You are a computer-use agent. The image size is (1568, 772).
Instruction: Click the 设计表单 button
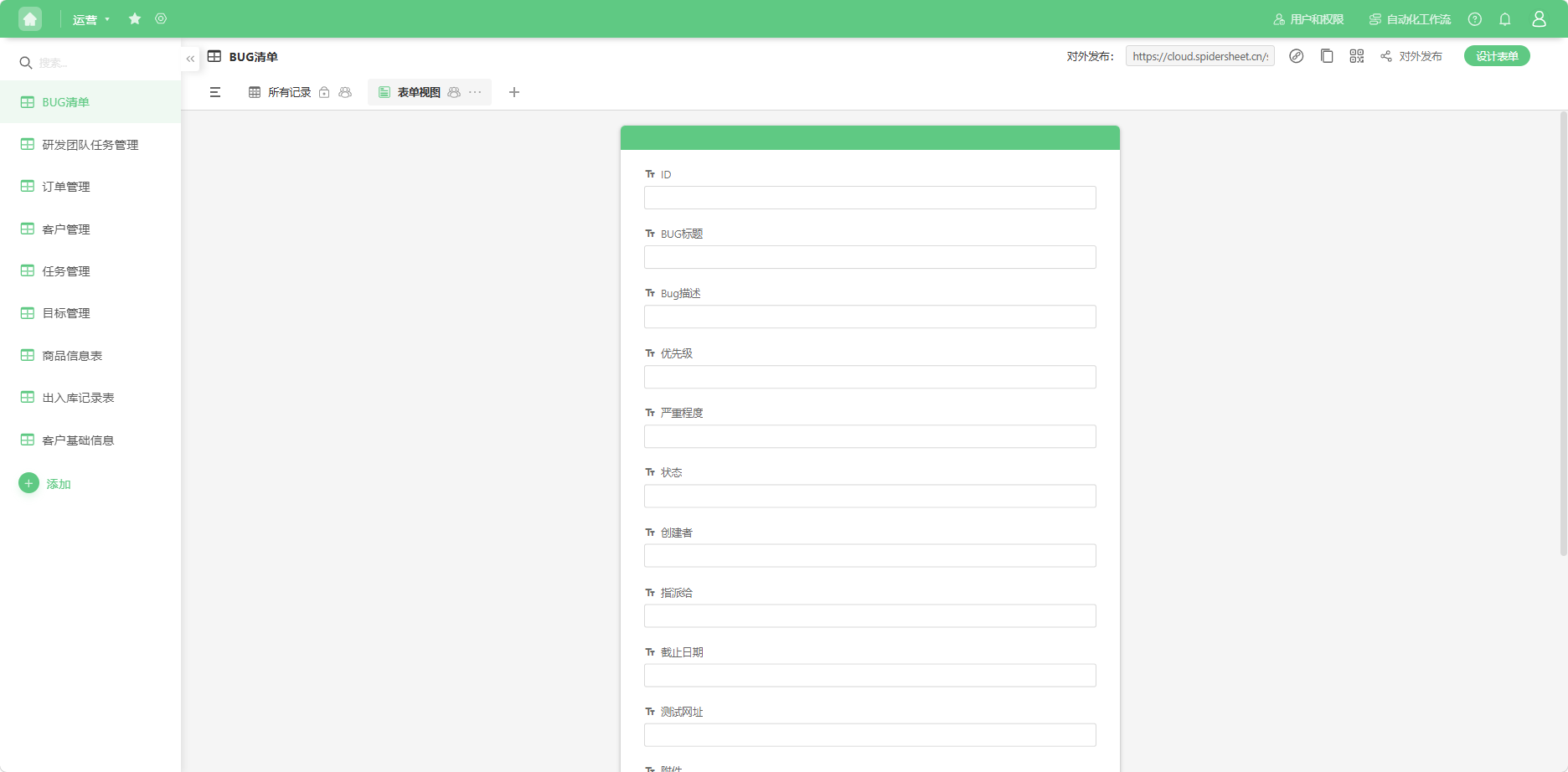tap(1497, 56)
